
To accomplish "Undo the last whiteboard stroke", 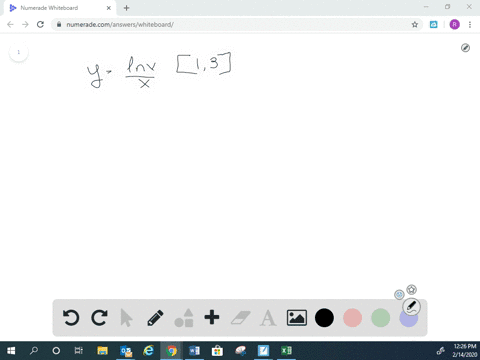I will [71, 318].
